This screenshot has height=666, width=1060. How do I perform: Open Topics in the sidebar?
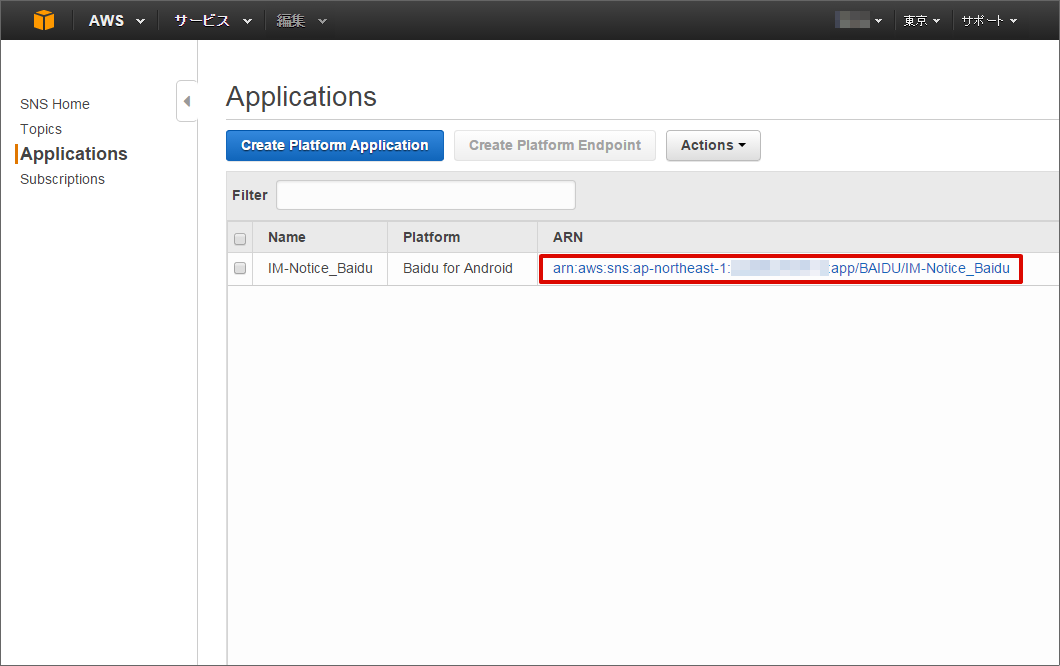pos(41,129)
